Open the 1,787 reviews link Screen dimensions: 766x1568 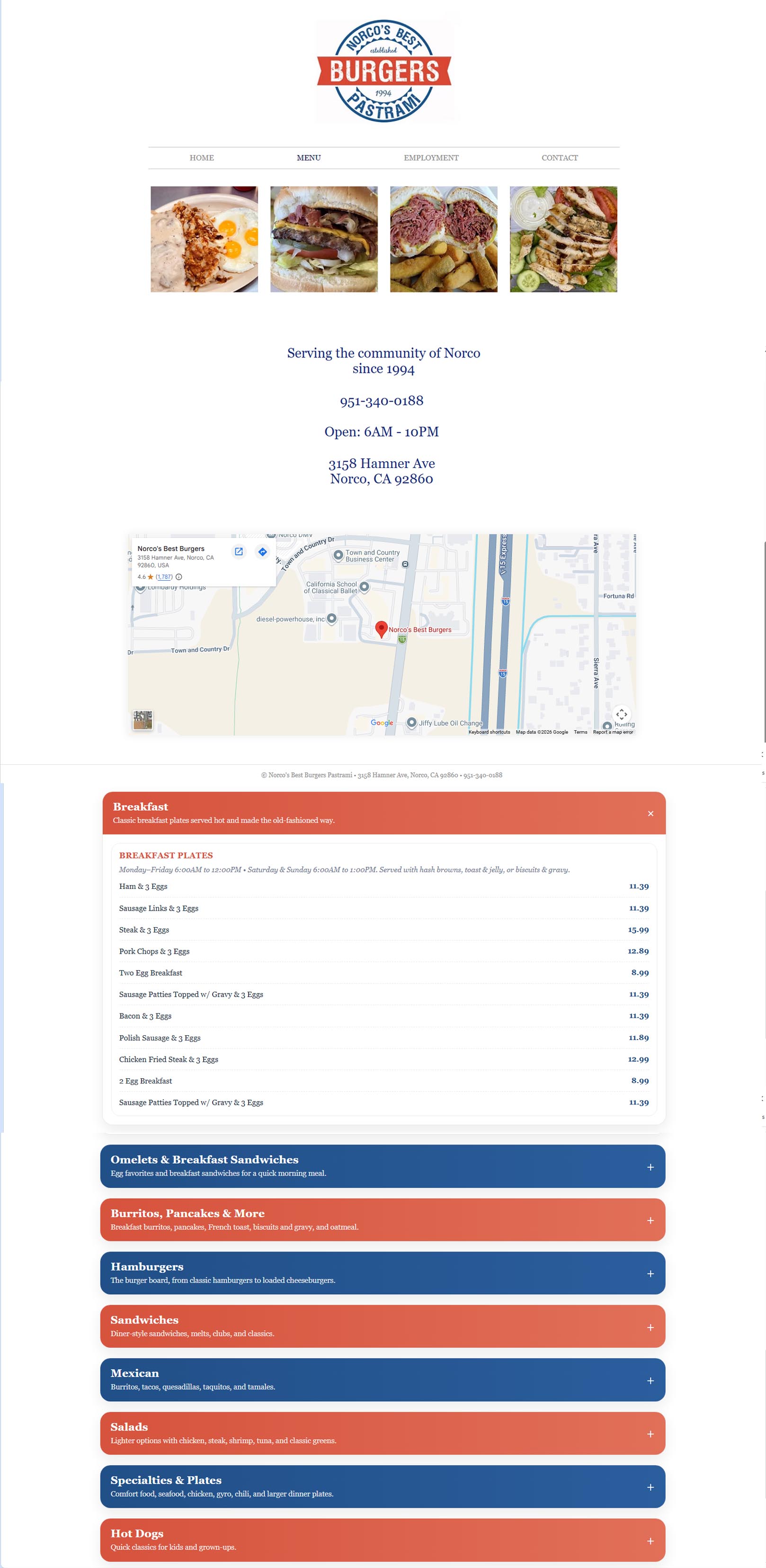click(164, 576)
